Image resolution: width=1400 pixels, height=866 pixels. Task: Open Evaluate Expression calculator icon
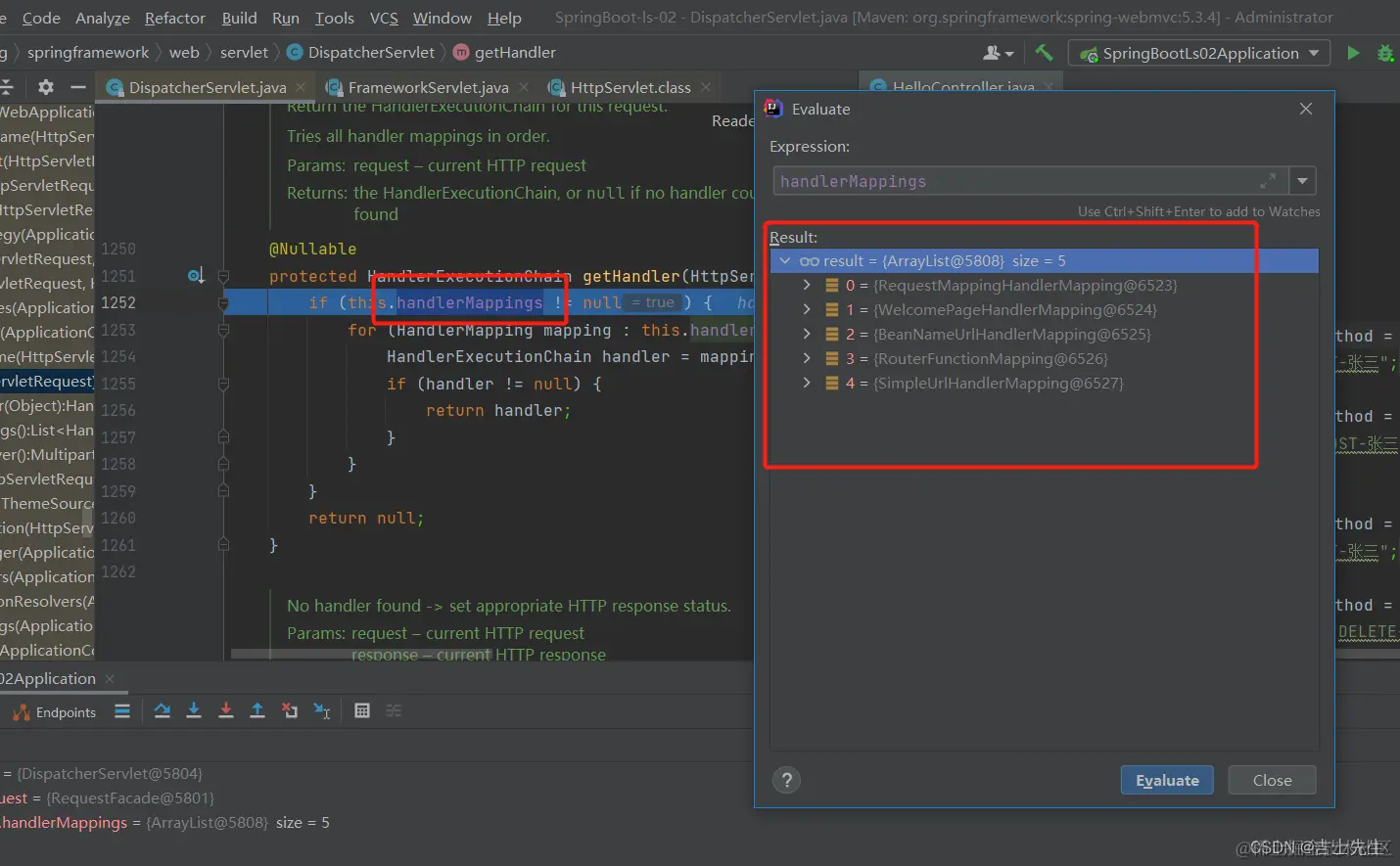pyautogui.click(x=362, y=711)
